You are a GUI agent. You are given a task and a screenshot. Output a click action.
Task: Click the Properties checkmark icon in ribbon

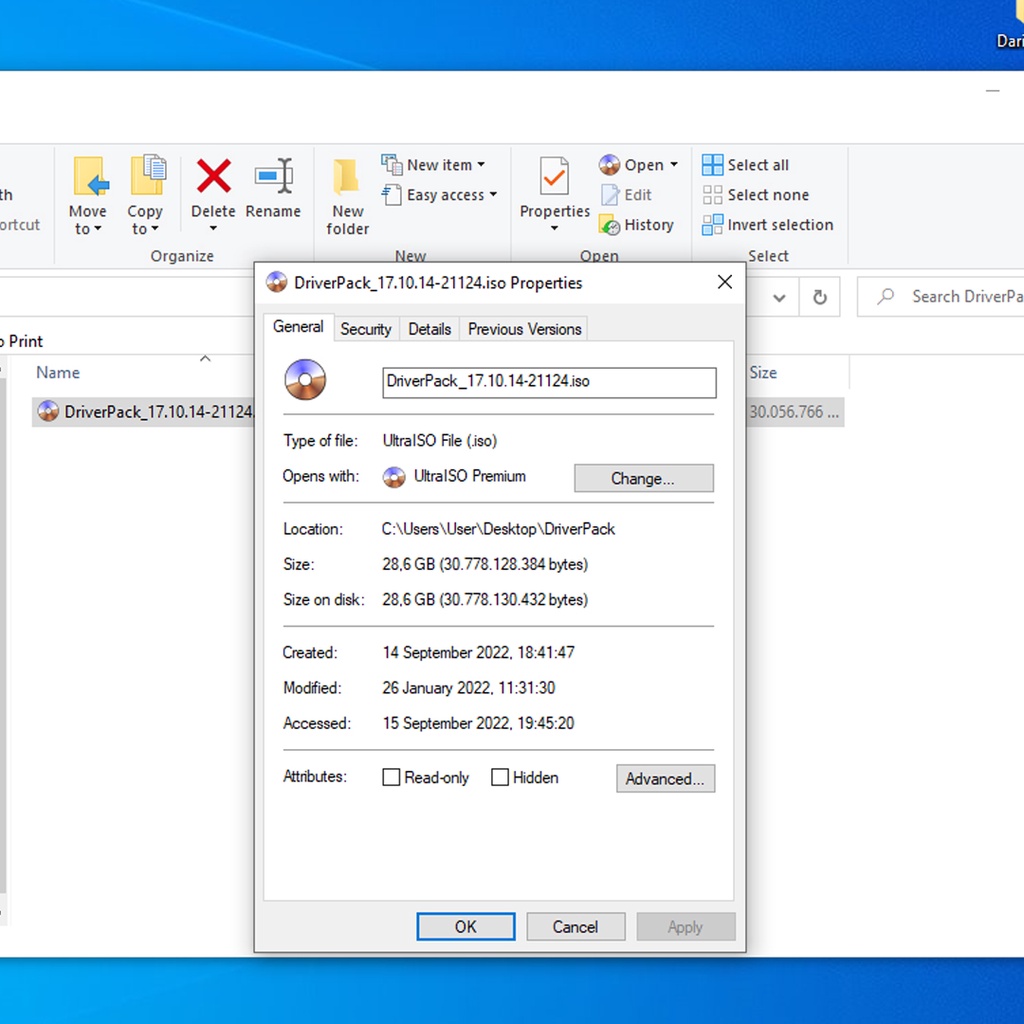[x=554, y=176]
